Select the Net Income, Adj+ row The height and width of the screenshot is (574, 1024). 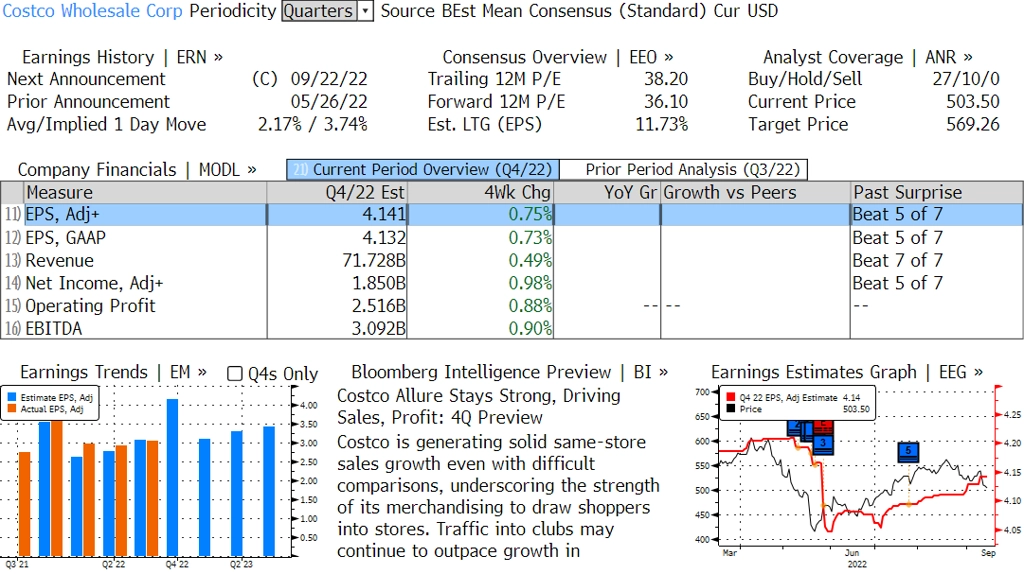pyautogui.click(x=512, y=283)
